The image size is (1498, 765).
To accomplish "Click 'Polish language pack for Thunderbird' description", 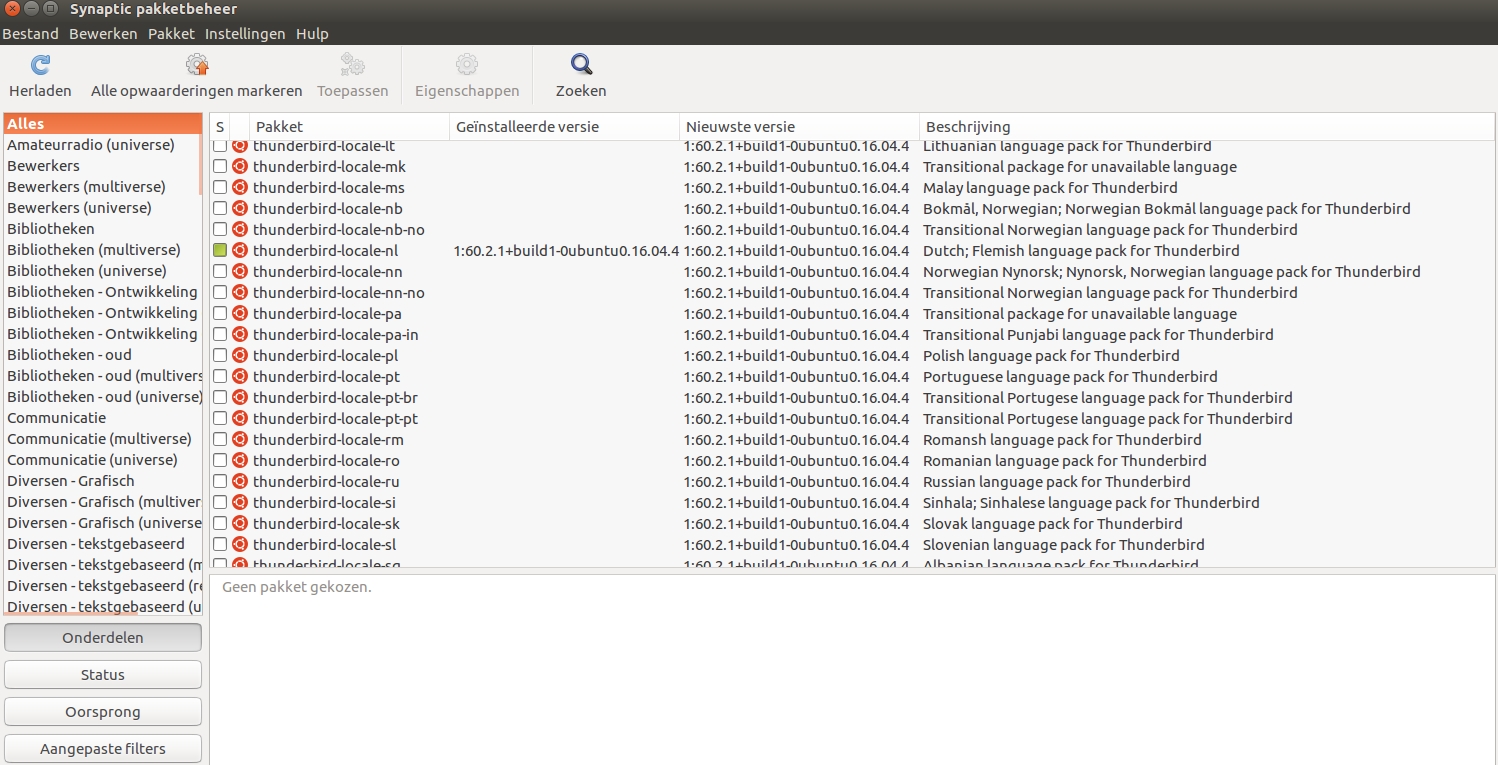I will pyautogui.click(x=1051, y=356).
